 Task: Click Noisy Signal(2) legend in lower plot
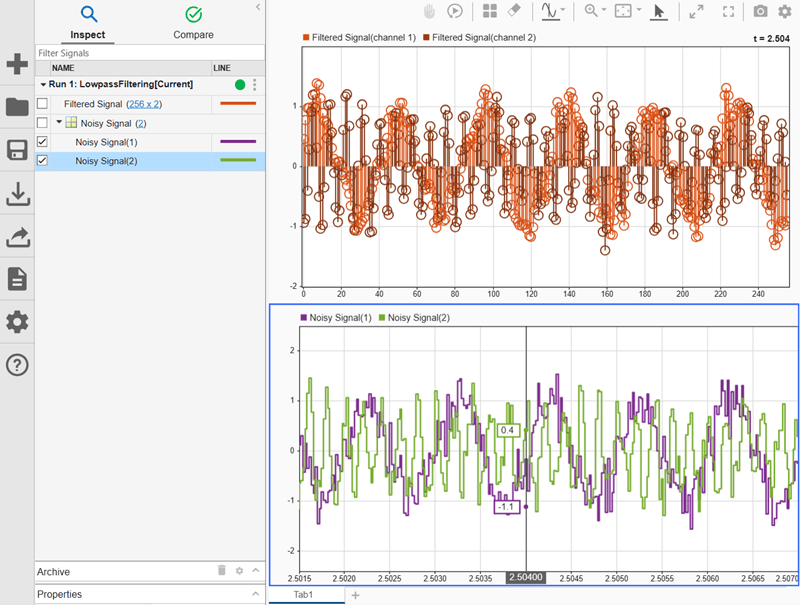tap(414, 317)
